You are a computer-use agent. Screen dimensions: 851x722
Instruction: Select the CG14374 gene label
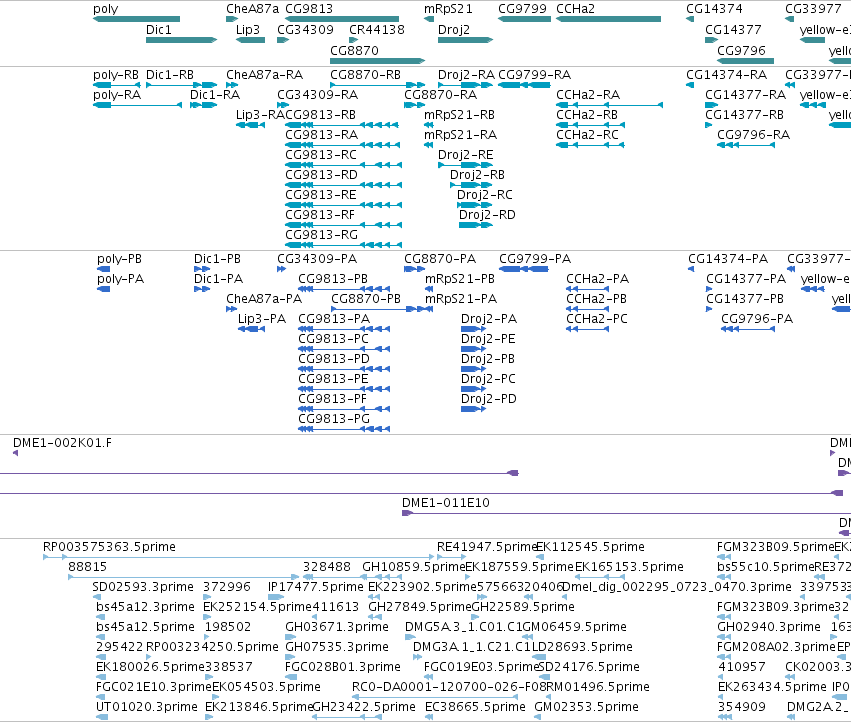tap(714, 9)
